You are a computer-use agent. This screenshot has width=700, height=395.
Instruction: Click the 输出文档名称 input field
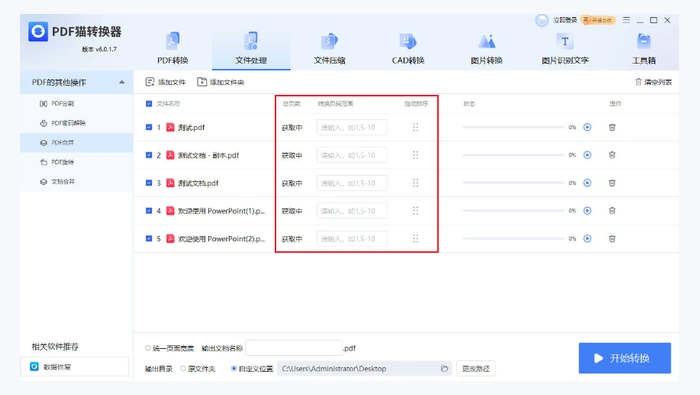point(294,348)
